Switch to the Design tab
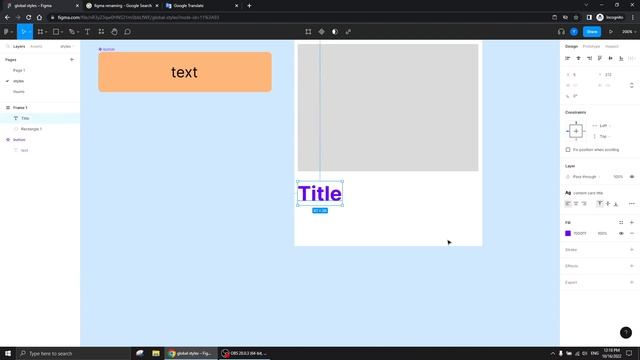Viewport: 640px width, 360px height. (x=571, y=47)
